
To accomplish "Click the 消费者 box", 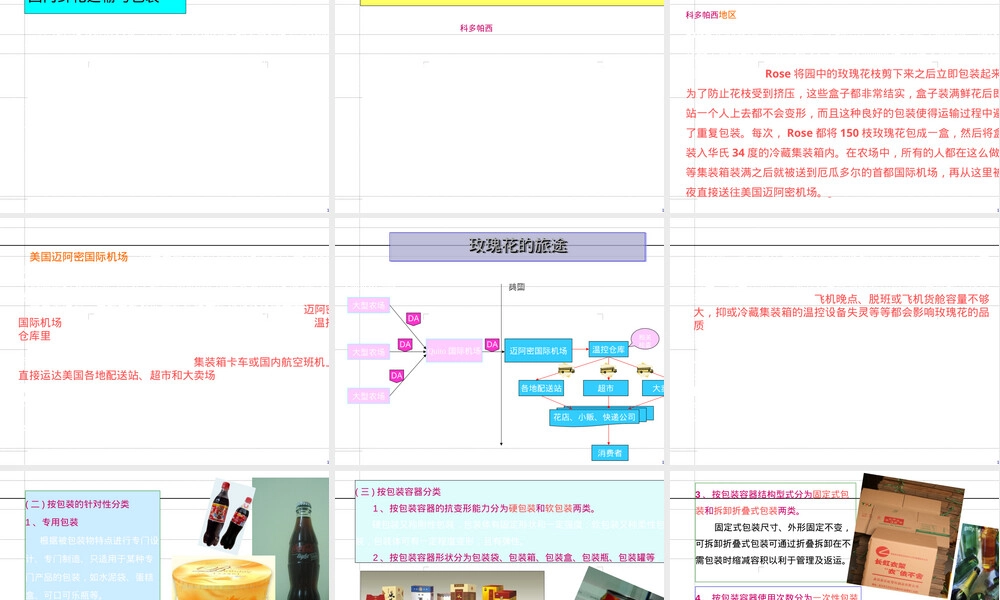I will point(610,453).
